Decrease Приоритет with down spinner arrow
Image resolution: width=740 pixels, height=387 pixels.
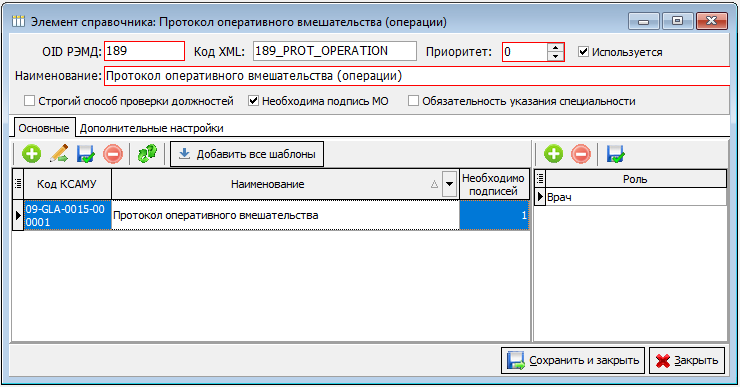click(x=555, y=56)
